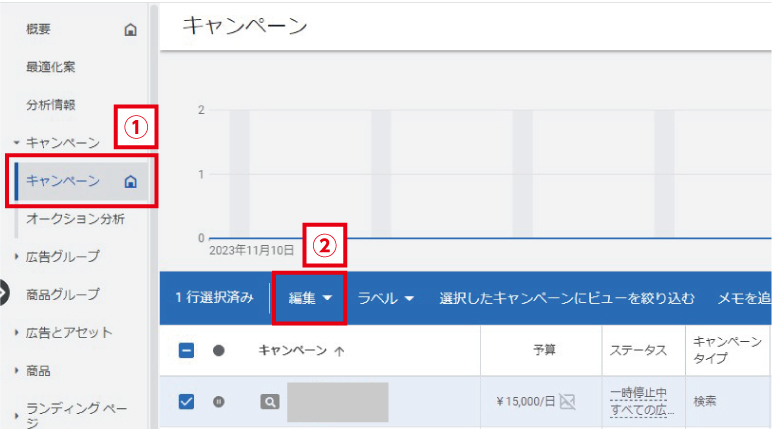
Task: Click the budget chart icon next to ¥15,000/日
Action: point(568,402)
